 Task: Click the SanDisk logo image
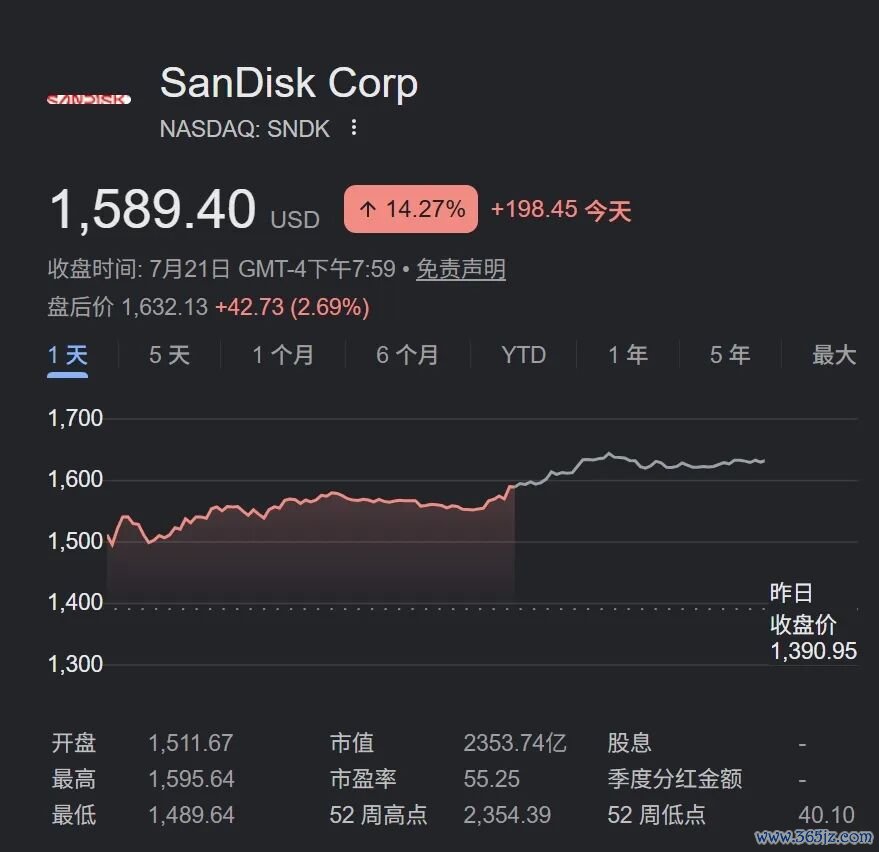click(89, 99)
